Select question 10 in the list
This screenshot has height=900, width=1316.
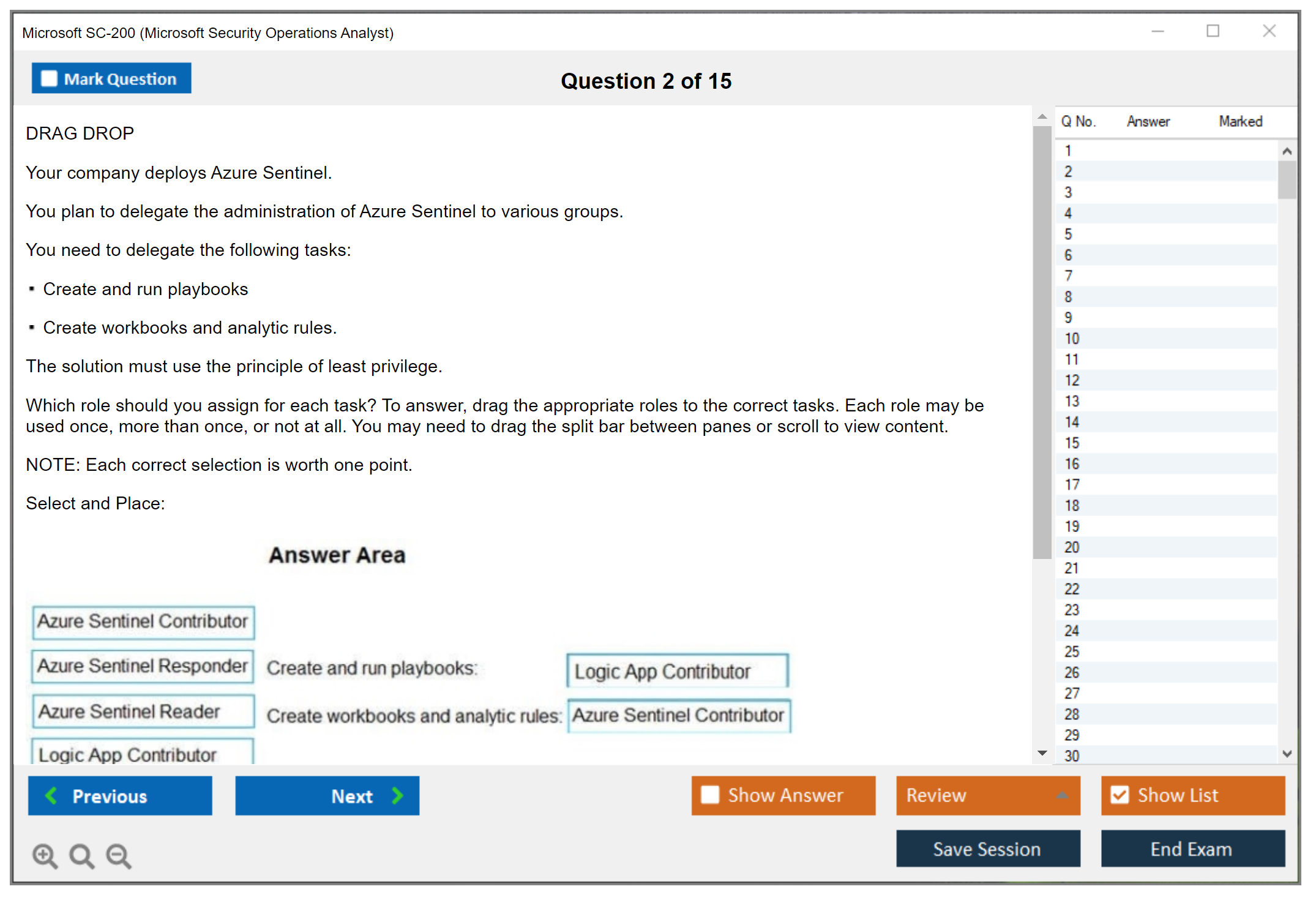point(1072,339)
